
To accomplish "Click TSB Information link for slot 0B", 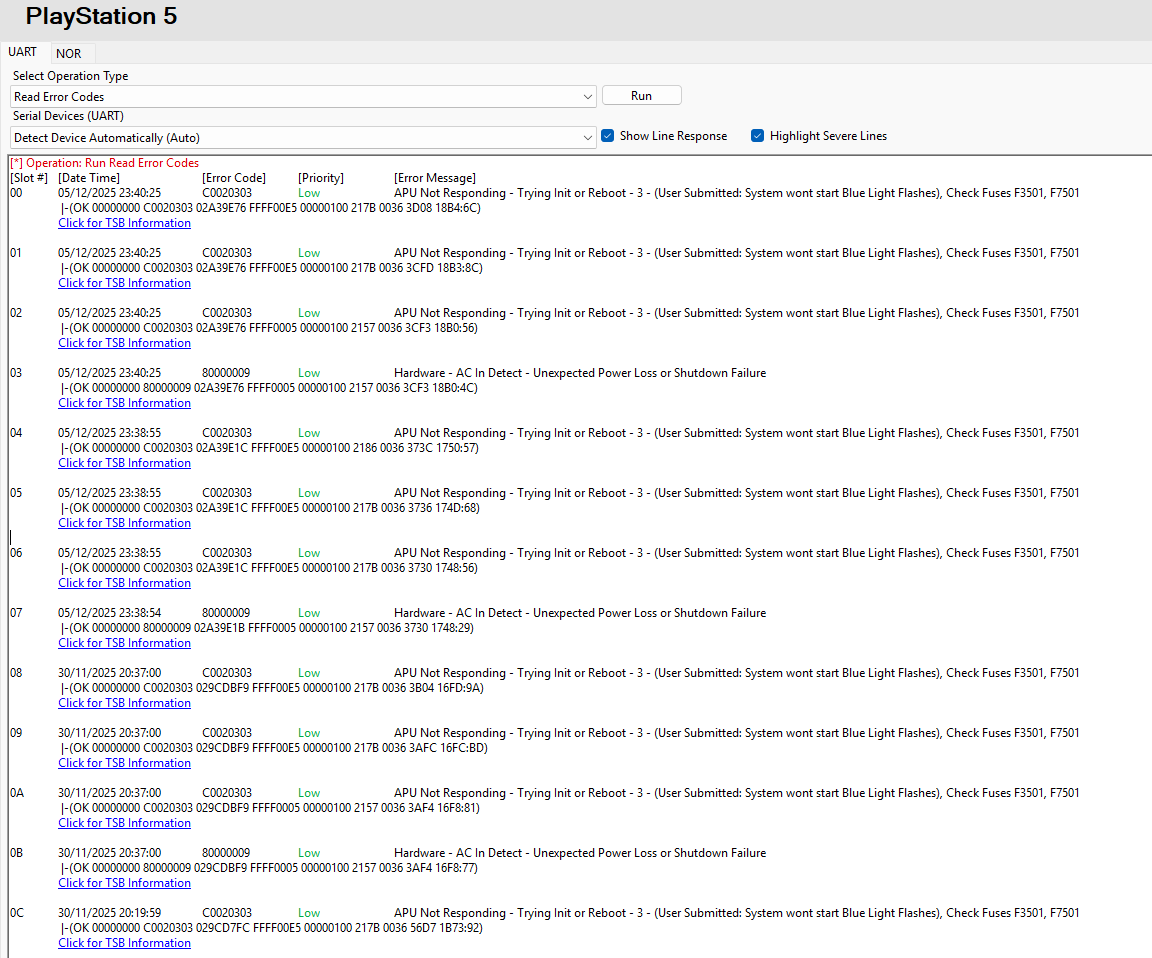I will point(124,883).
